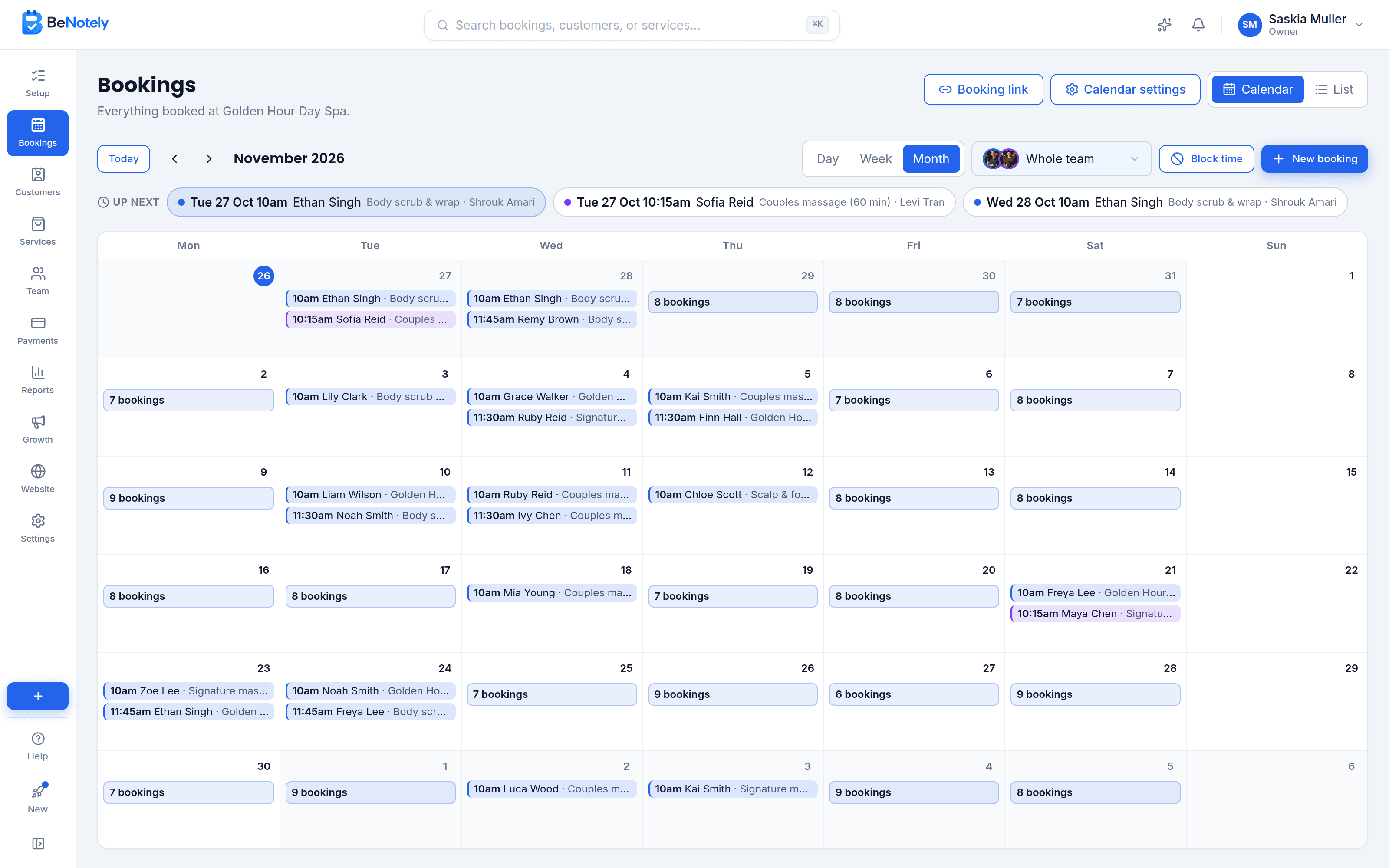This screenshot has height=868, width=1389.
Task: Open 10:15am Maya Chen booking
Action: [x=1095, y=614]
